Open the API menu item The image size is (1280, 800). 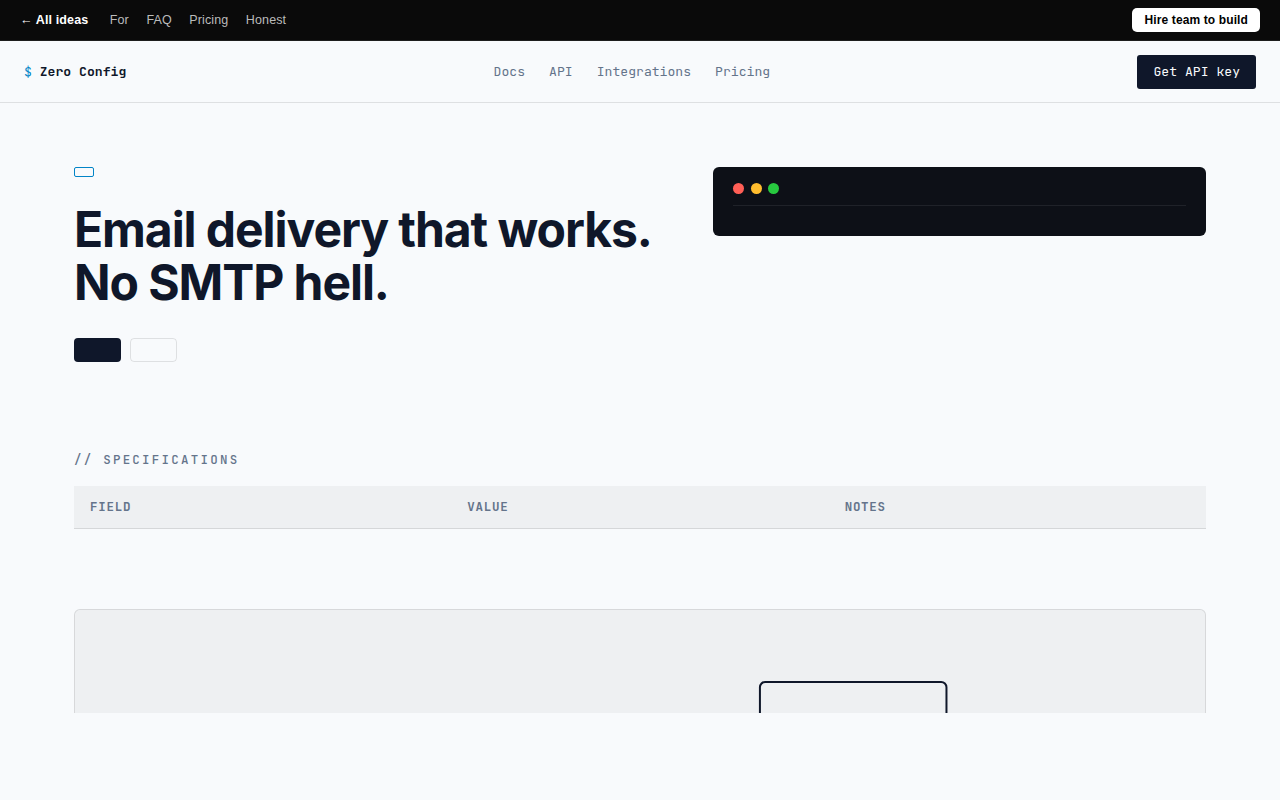click(561, 72)
